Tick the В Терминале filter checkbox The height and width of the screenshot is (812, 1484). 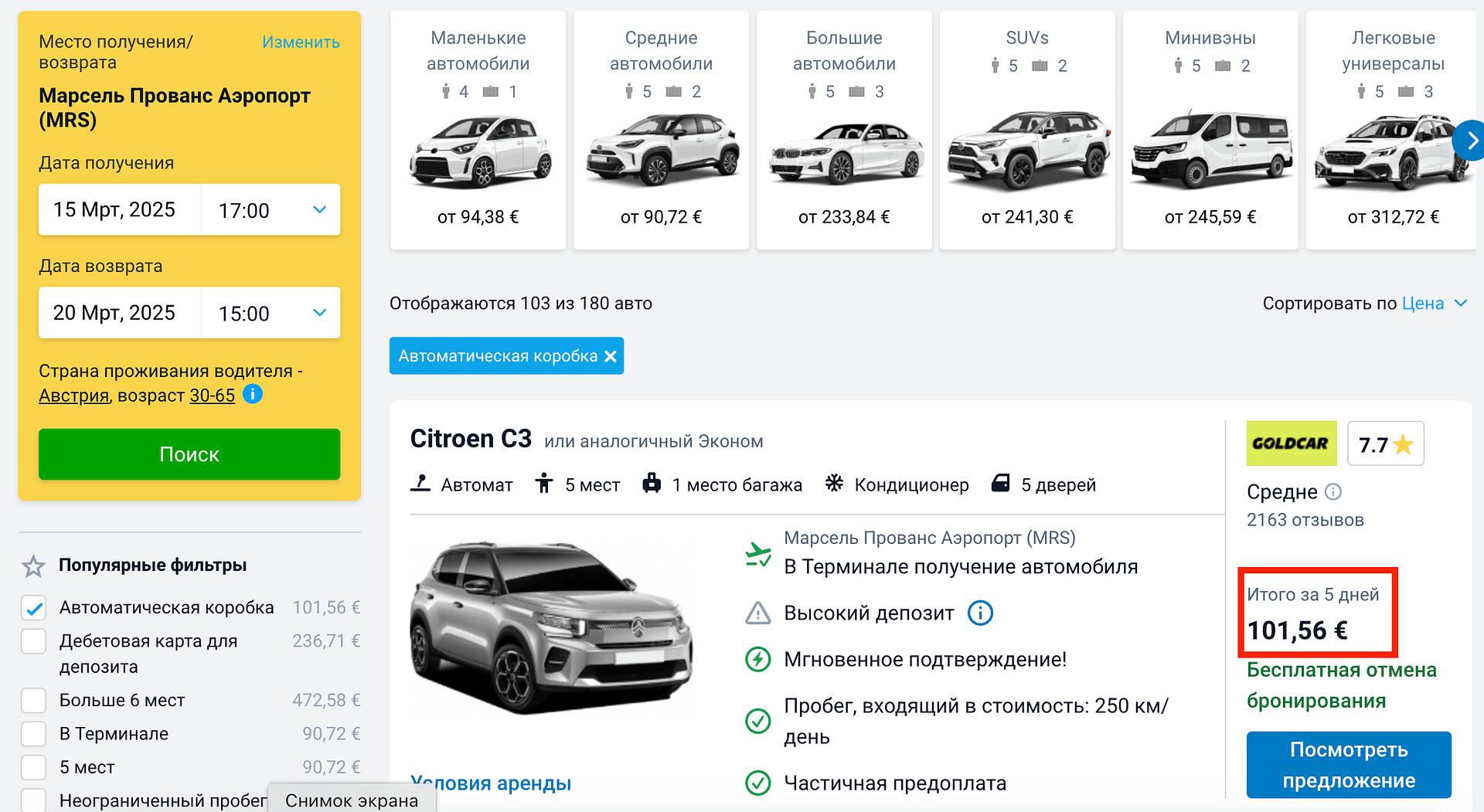pos(34,734)
